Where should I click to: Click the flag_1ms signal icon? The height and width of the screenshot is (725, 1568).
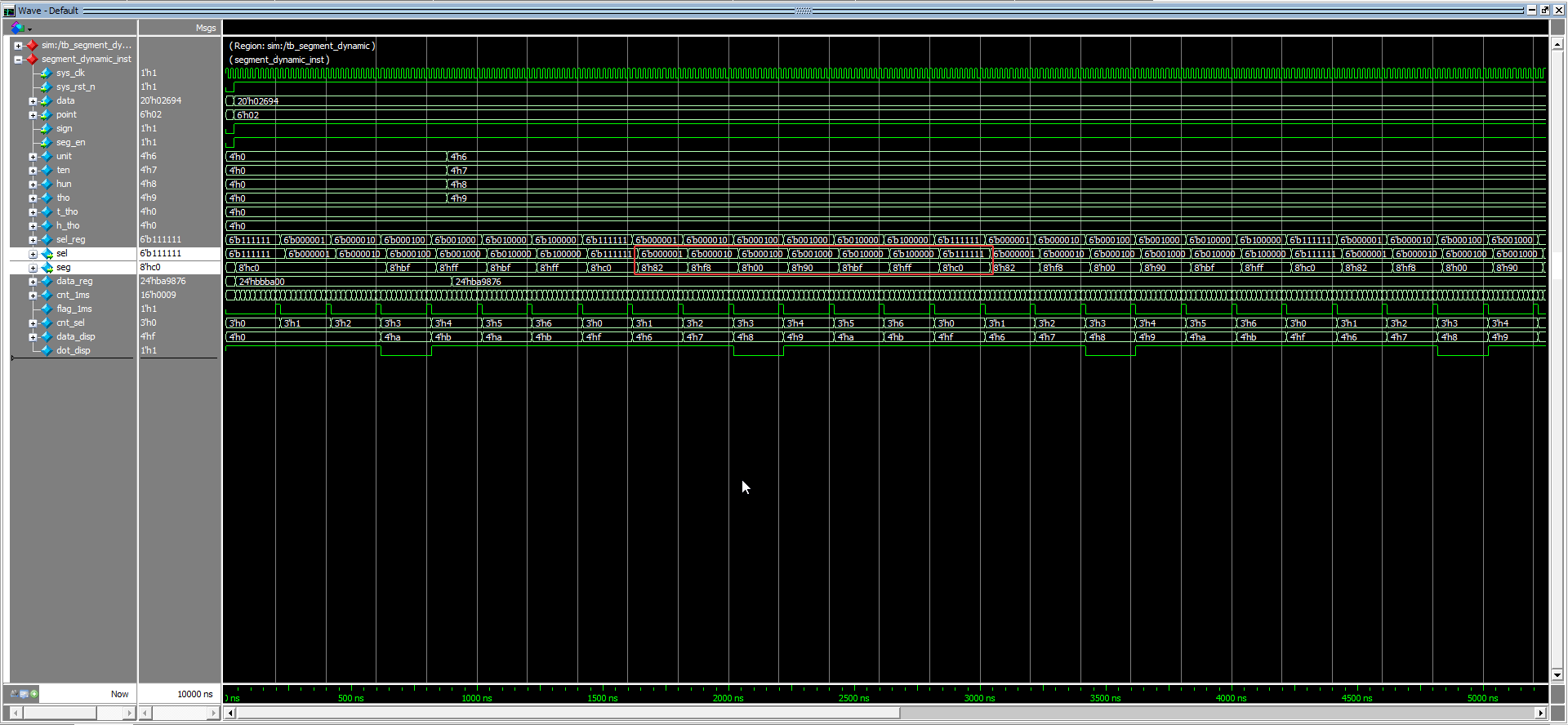(47, 309)
